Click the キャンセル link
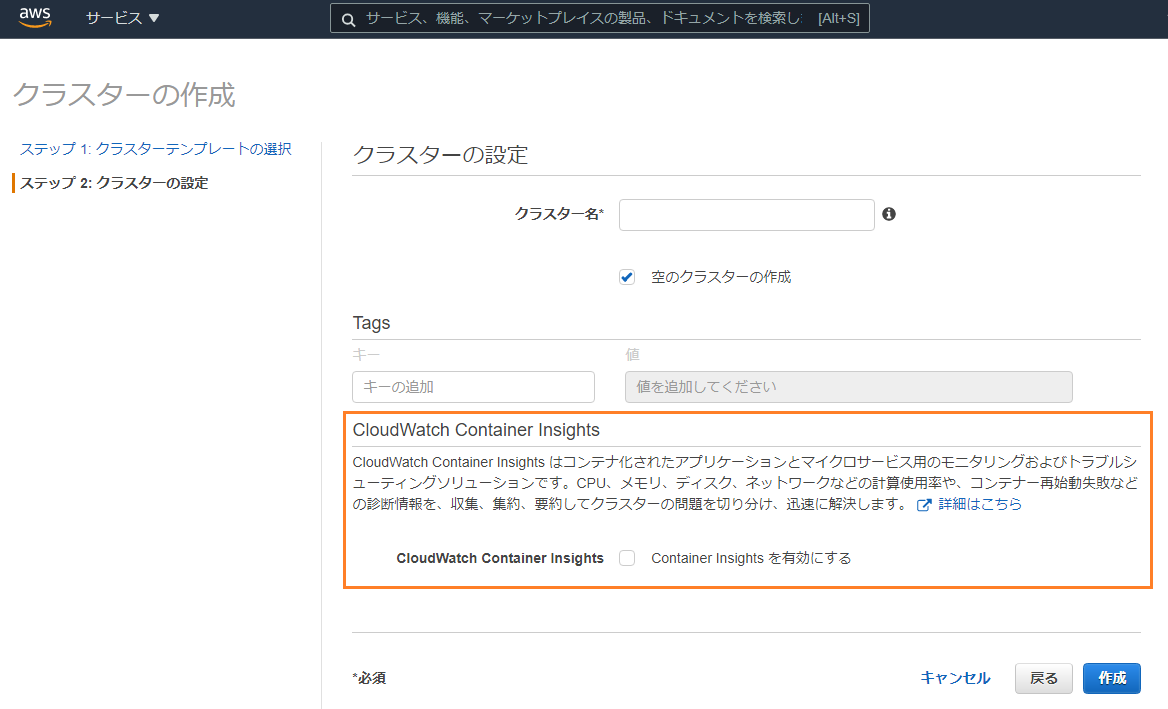The image size is (1168, 709). pyautogui.click(x=955, y=678)
